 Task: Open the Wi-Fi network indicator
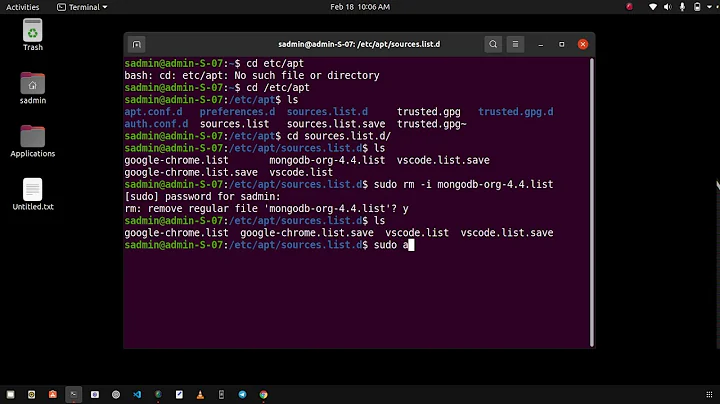[652, 7]
